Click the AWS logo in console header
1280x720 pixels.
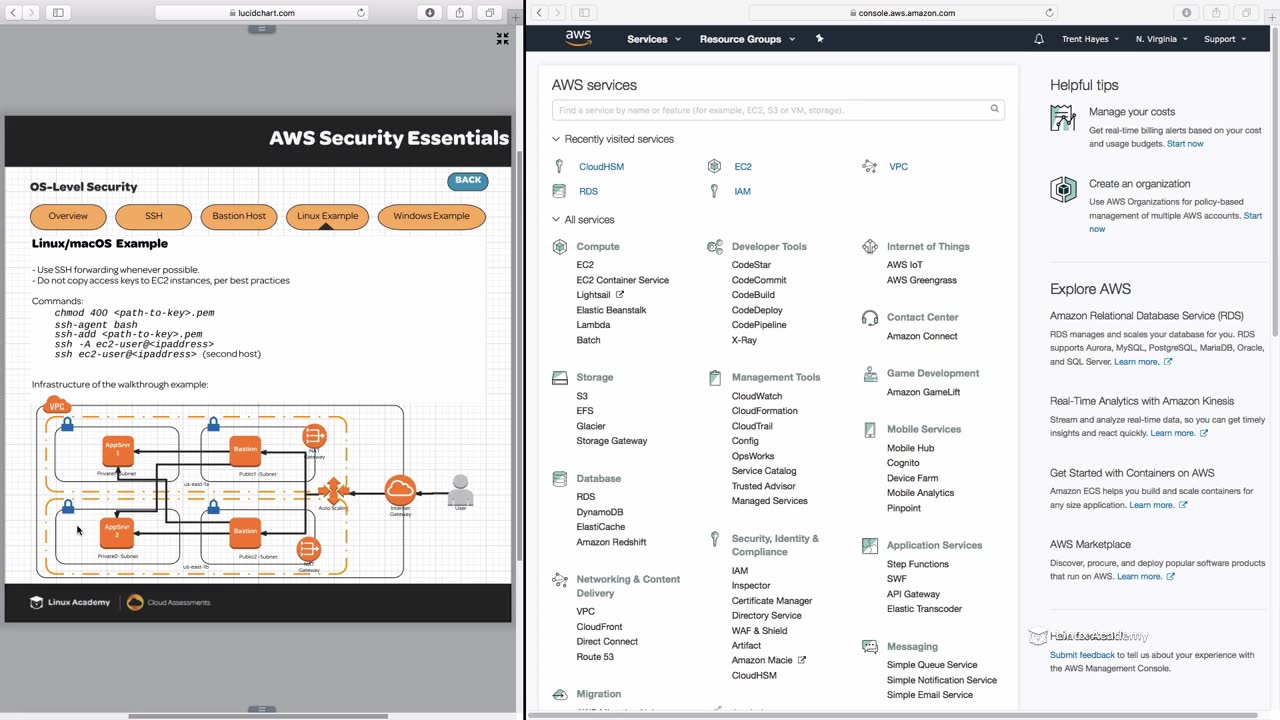[x=578, y=38]
